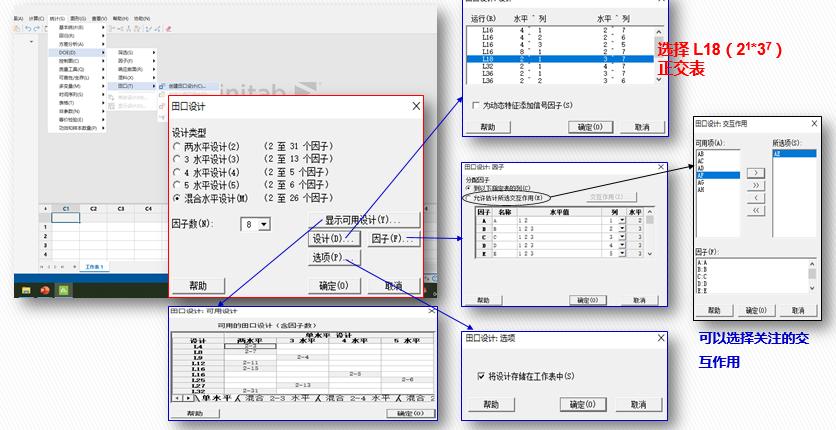Screen dimensions: 836x430
Task: Open 控制图(C) submenu in 统计 menu
Action: click(x=77, y=61)
